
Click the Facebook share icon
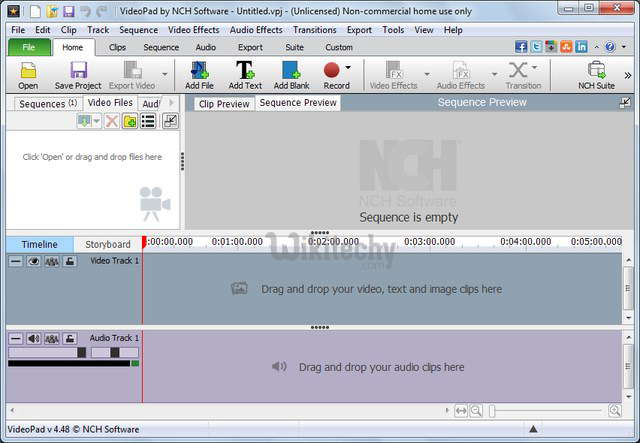521,47
